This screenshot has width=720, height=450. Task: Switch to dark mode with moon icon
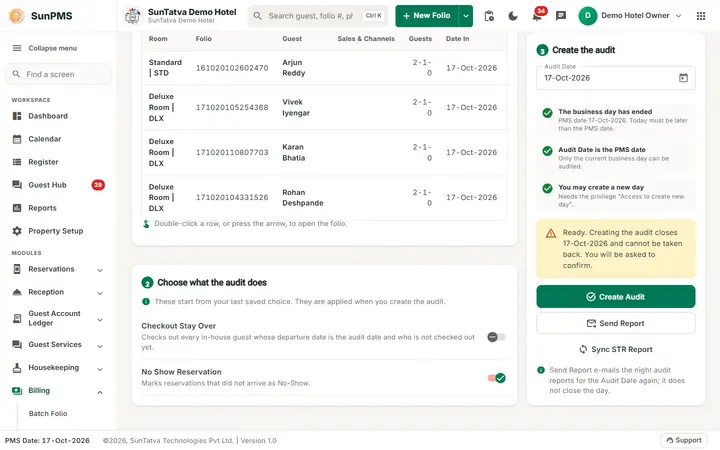pos(512,16)
